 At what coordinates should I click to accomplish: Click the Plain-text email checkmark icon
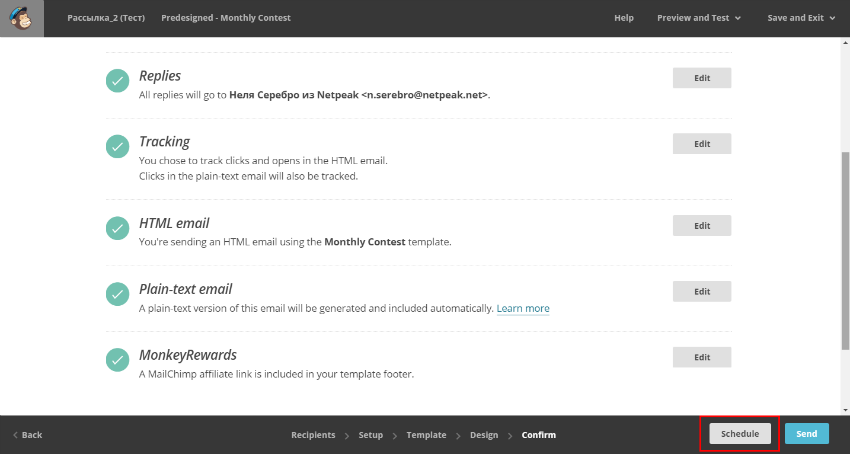117,294
